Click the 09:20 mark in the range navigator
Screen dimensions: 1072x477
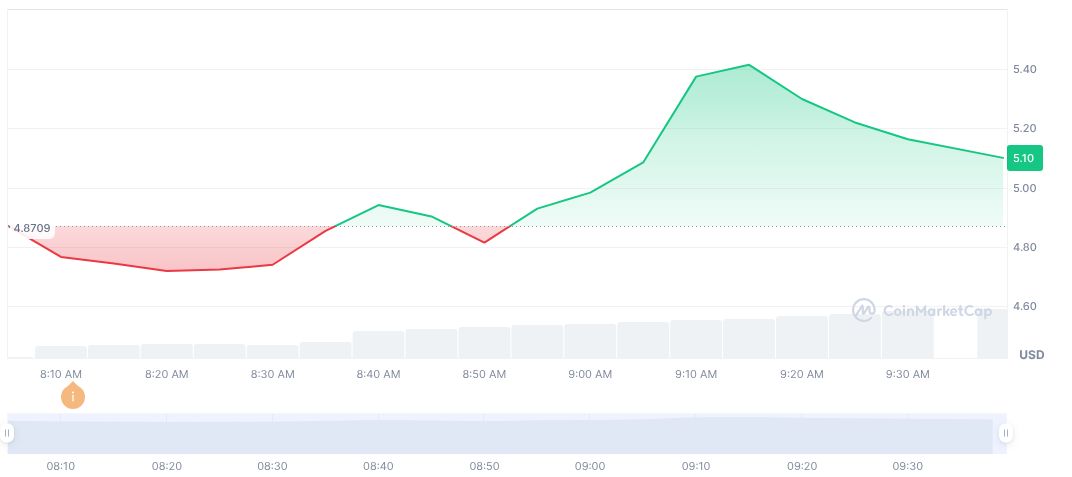(x=802, y=466)
